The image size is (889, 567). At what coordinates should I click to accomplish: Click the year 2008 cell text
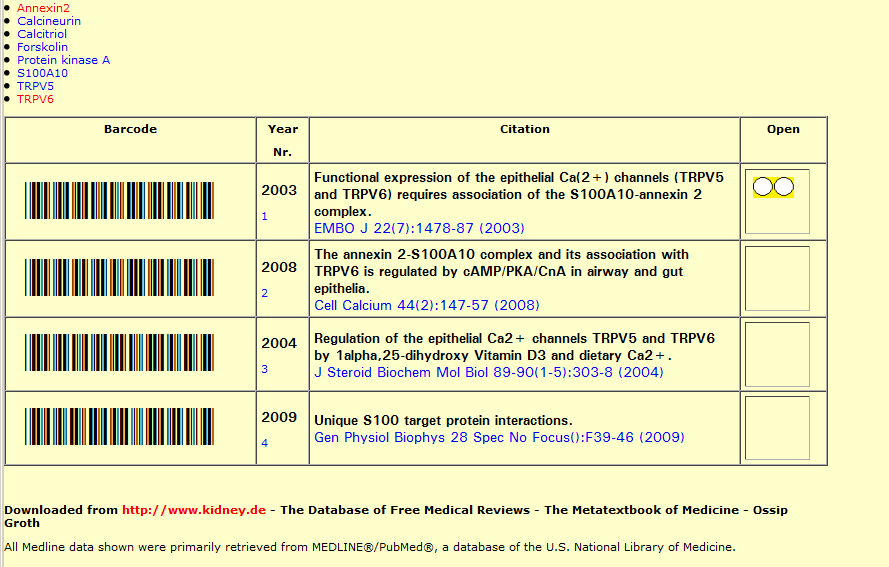point(279,267)
